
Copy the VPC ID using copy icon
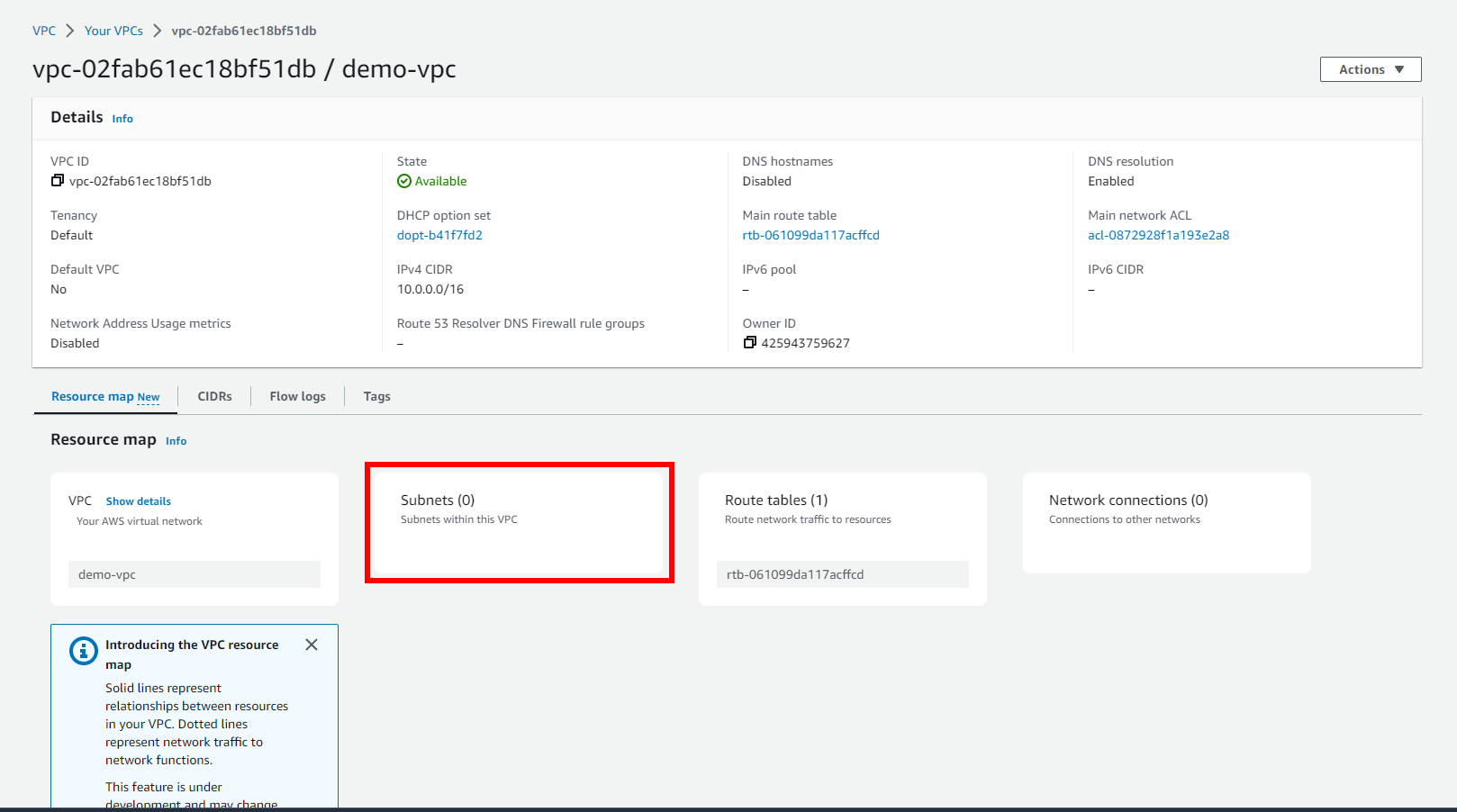(57, 181)
